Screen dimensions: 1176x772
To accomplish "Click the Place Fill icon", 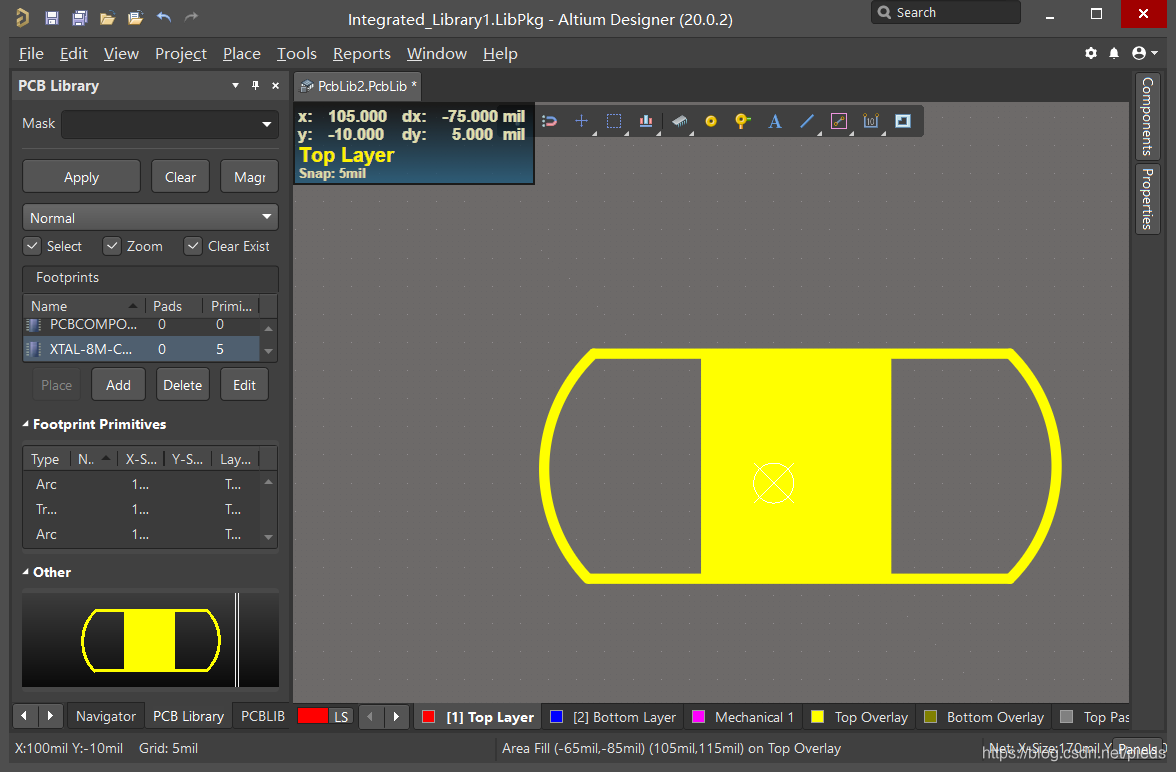I will click(903, 121).
